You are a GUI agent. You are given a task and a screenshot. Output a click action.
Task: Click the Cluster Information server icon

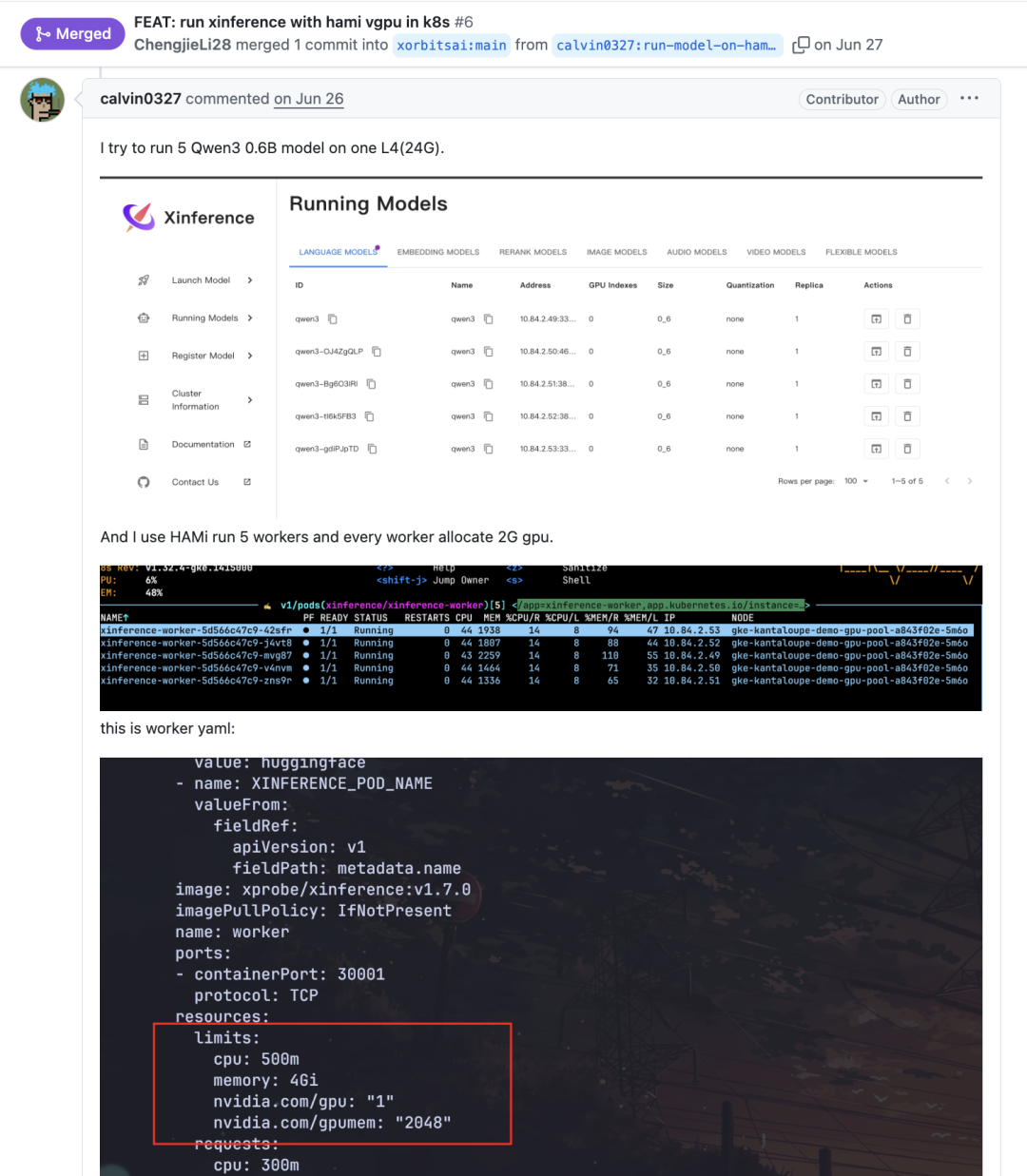click(x=144, y=400)
